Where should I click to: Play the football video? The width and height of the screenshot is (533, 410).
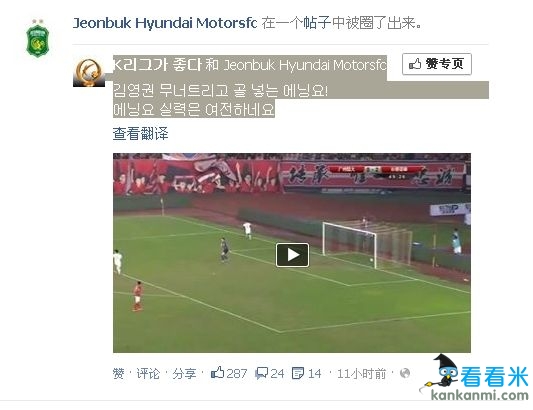pyautogui.click(x=292, y=255)
